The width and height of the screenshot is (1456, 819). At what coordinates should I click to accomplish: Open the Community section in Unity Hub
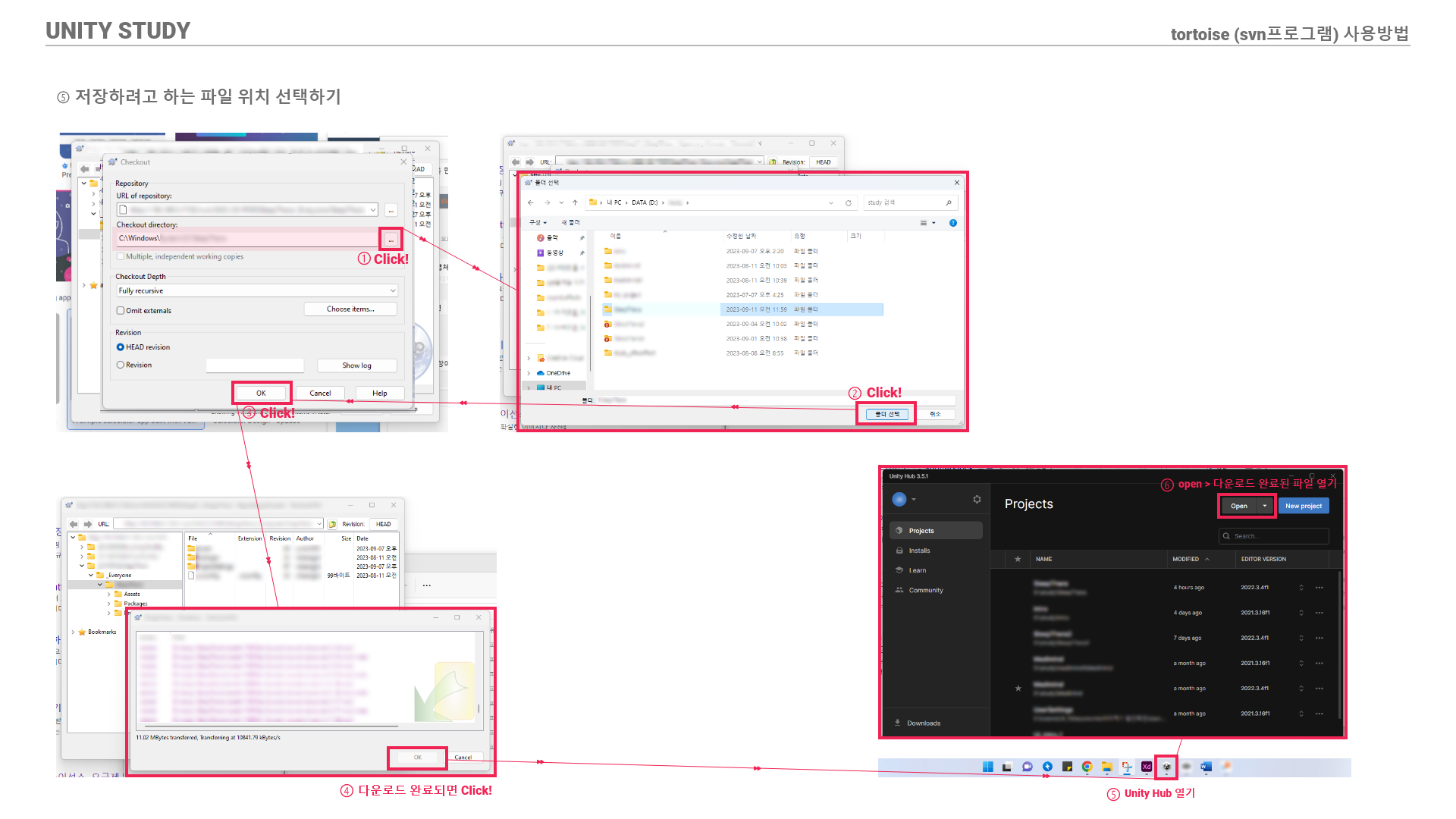[x=925, y=590]
